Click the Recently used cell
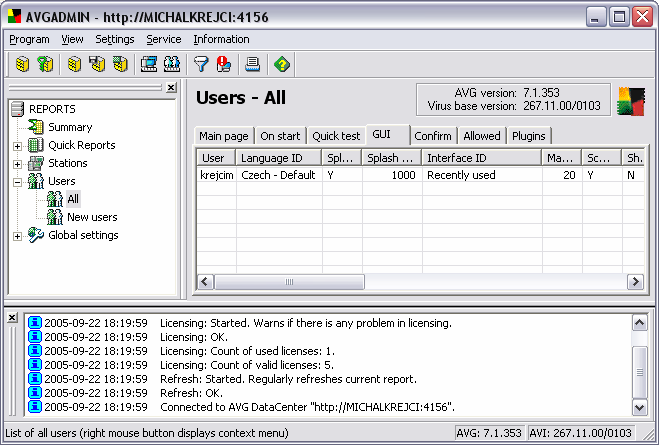Viewport: 659px width, 445px height. [482, 175]
